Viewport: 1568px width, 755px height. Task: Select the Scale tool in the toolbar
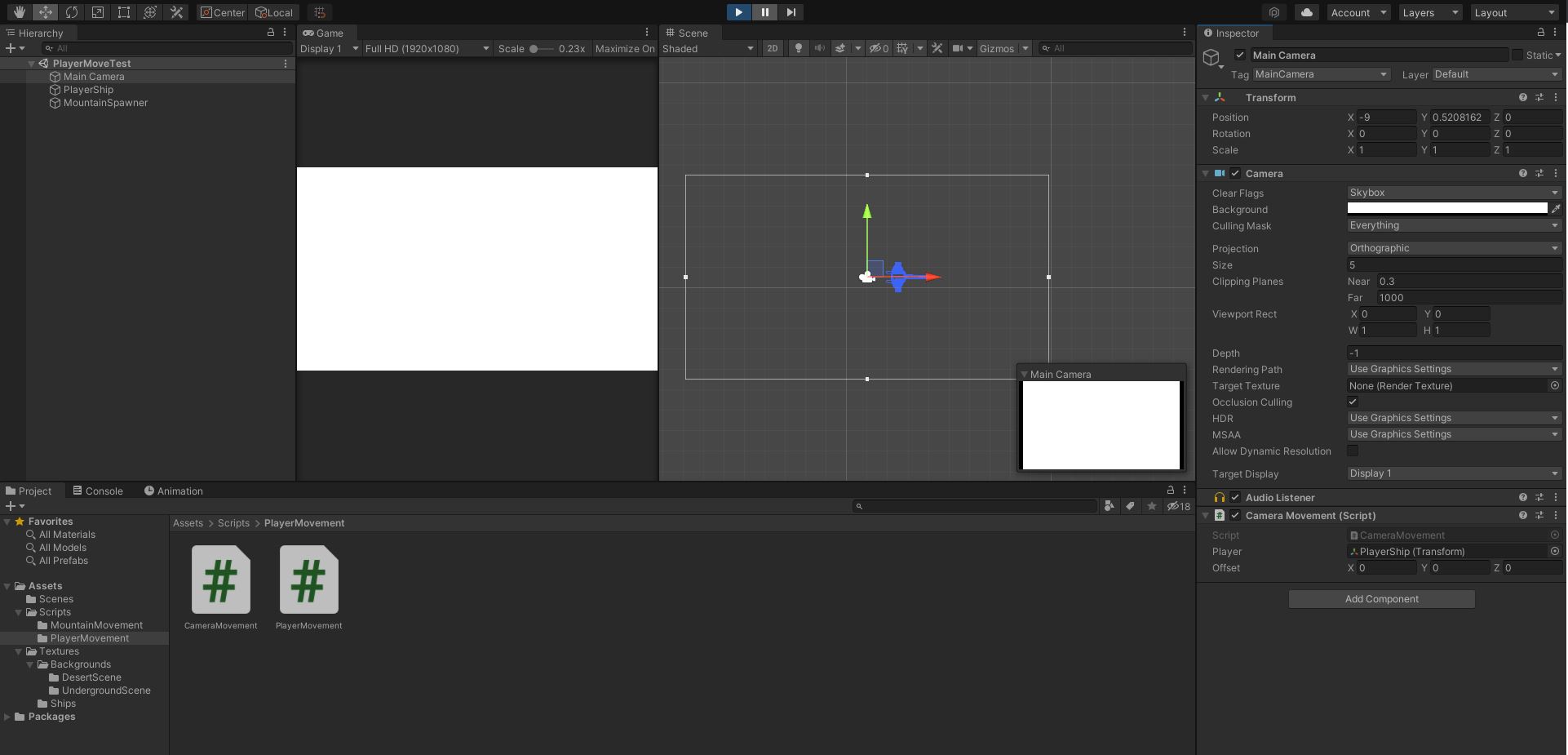click(x=98, y=12)
